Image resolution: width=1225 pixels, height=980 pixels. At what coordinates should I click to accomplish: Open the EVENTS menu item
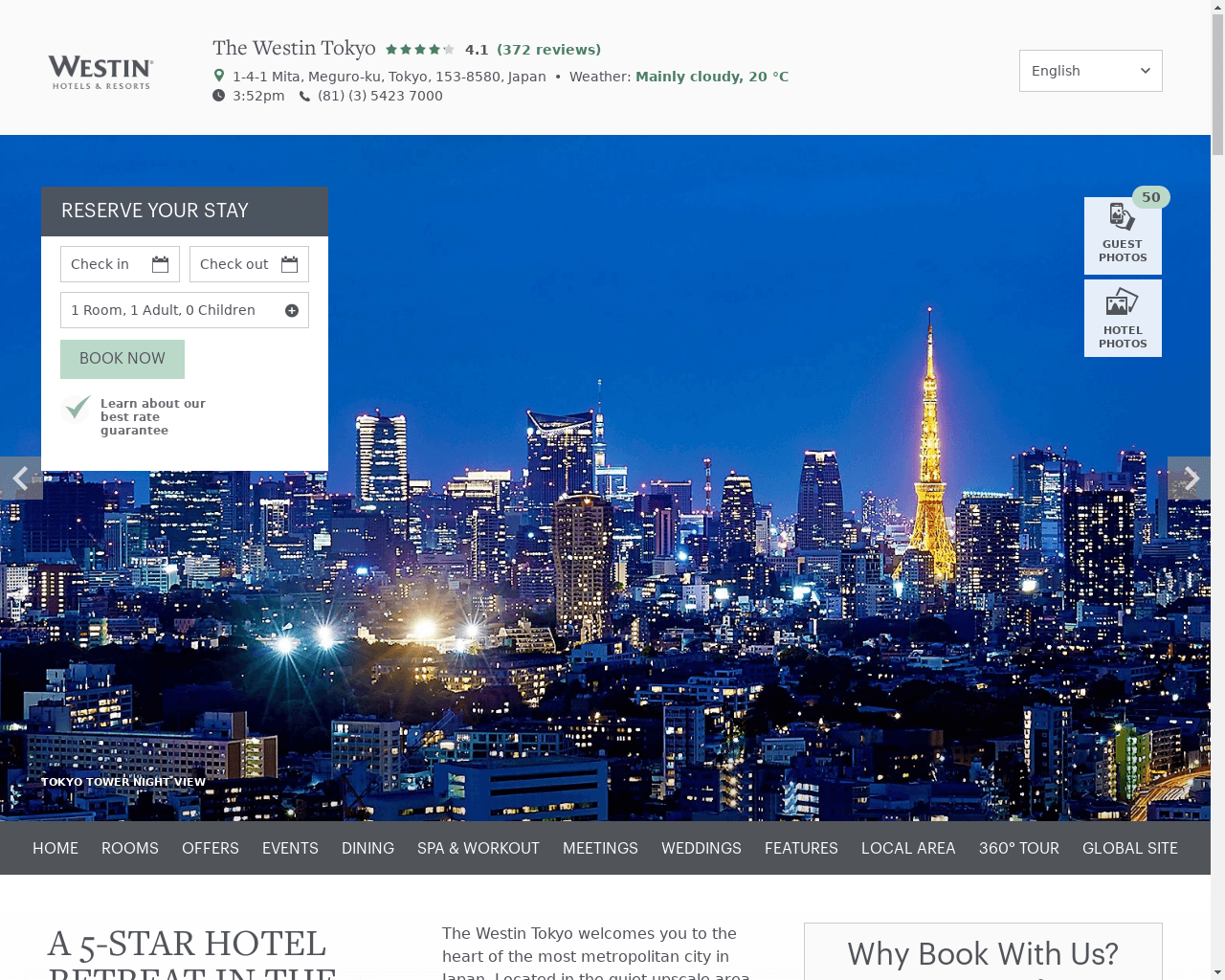click(x=290, y=848)
